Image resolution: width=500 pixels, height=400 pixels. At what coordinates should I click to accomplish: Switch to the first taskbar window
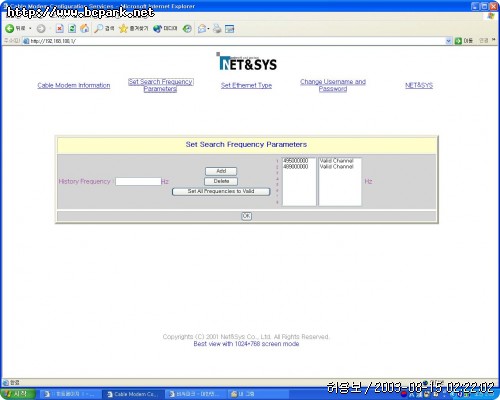pos(71,394)
